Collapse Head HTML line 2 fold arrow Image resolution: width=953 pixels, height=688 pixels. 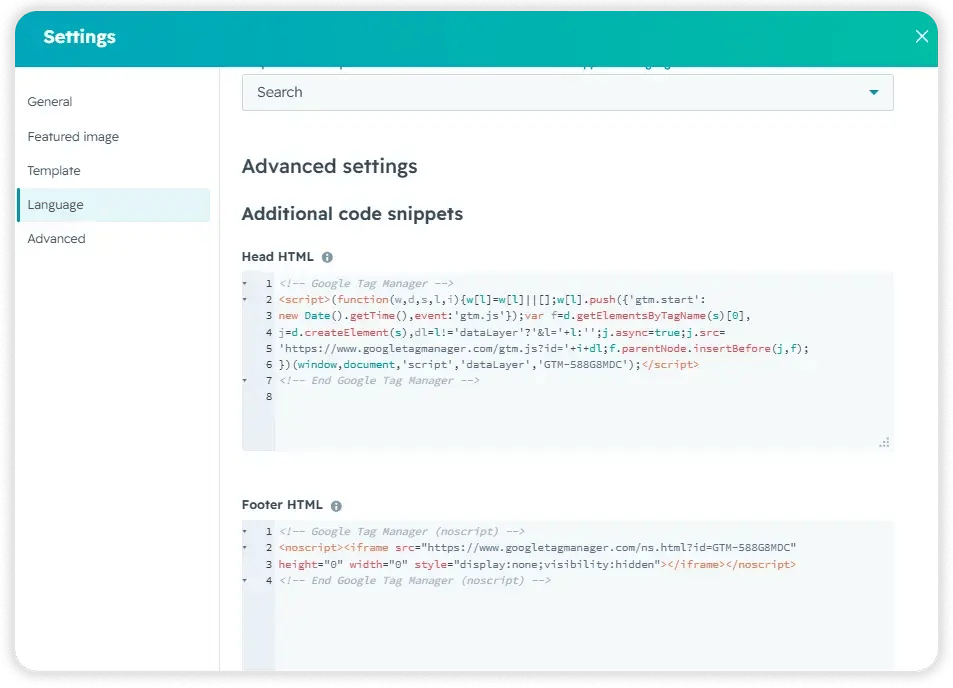click(x=245, y=300)
